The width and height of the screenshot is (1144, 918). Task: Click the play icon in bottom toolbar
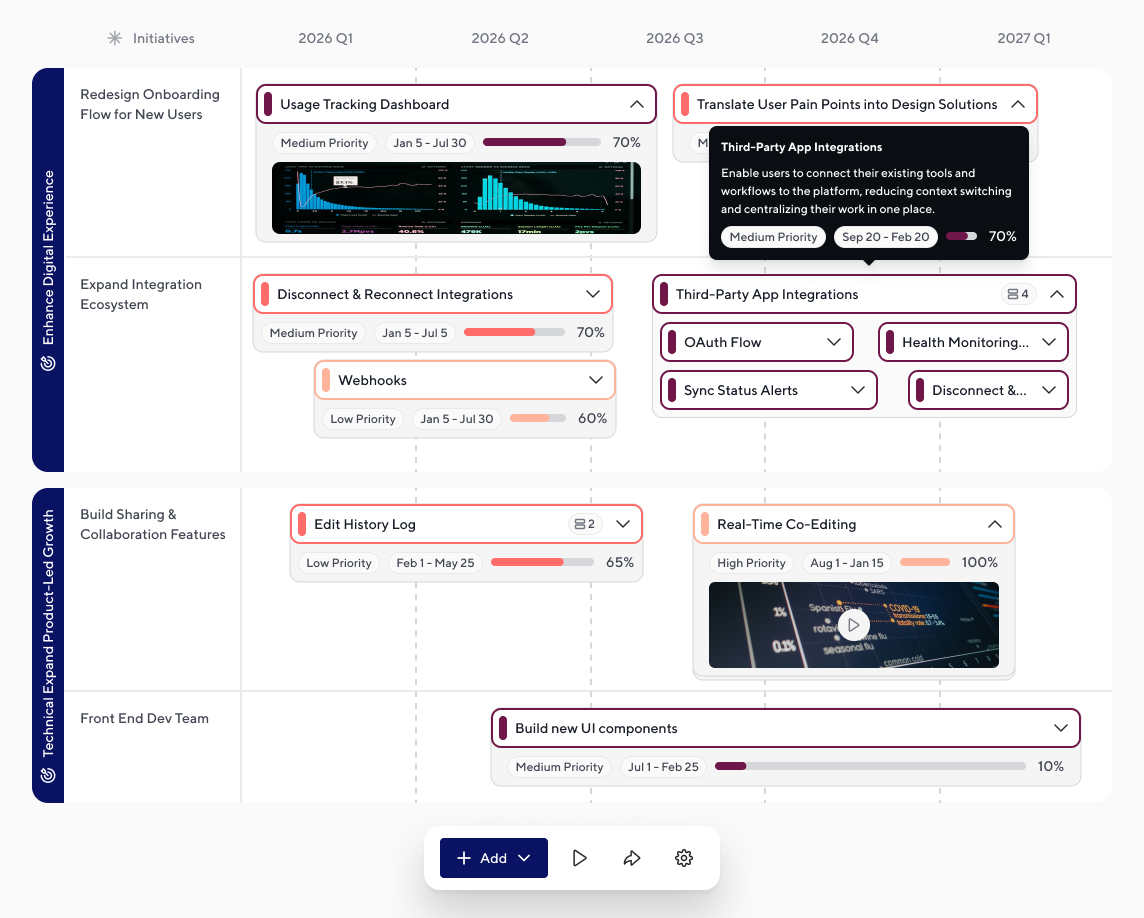coord(580,858)
